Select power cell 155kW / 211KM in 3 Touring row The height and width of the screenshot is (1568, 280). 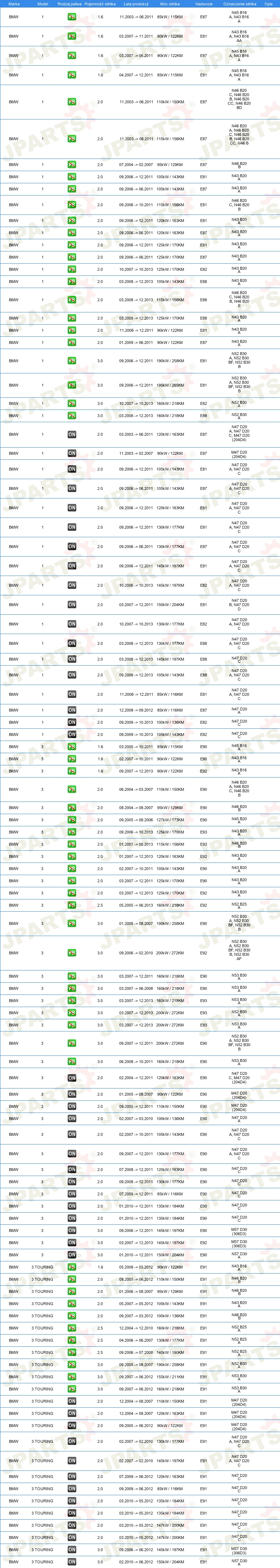tap(169, 1376)
